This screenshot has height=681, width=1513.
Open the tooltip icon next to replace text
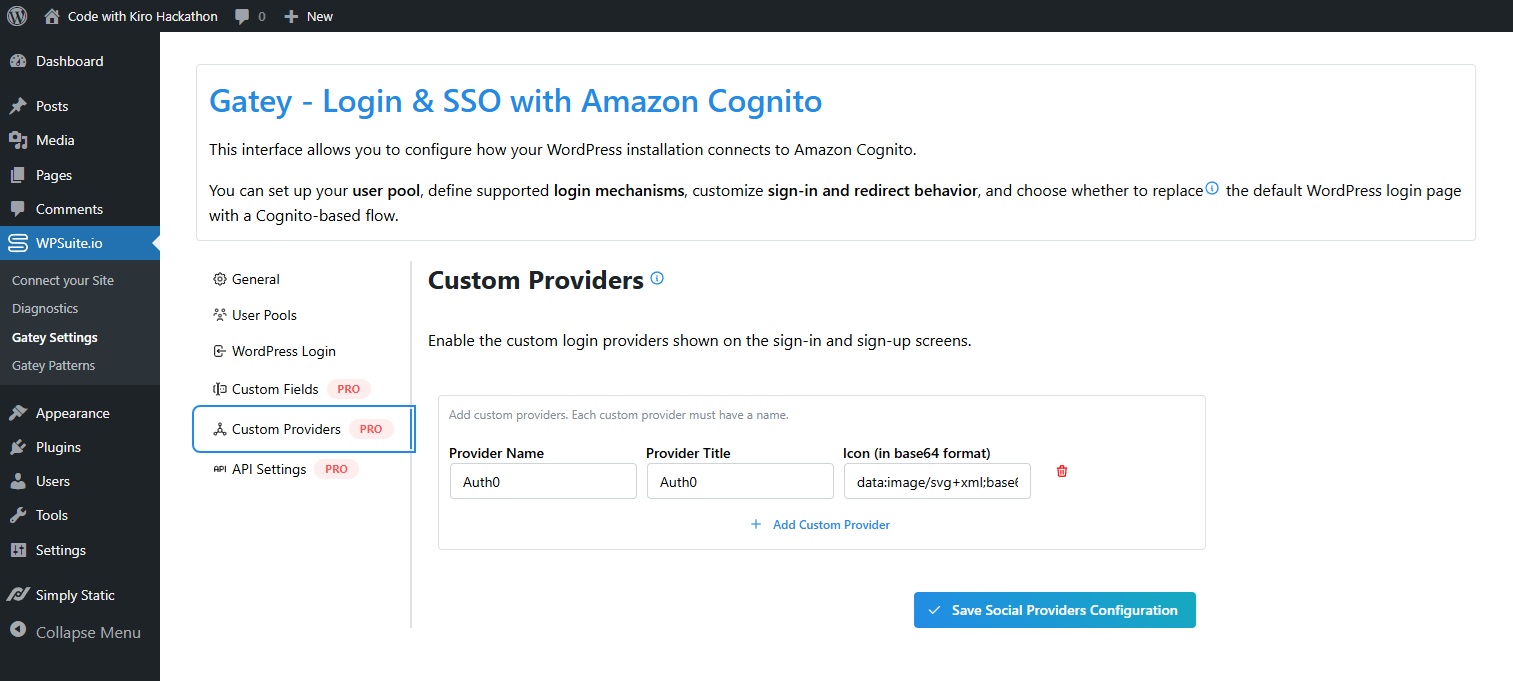point(1211,187)
